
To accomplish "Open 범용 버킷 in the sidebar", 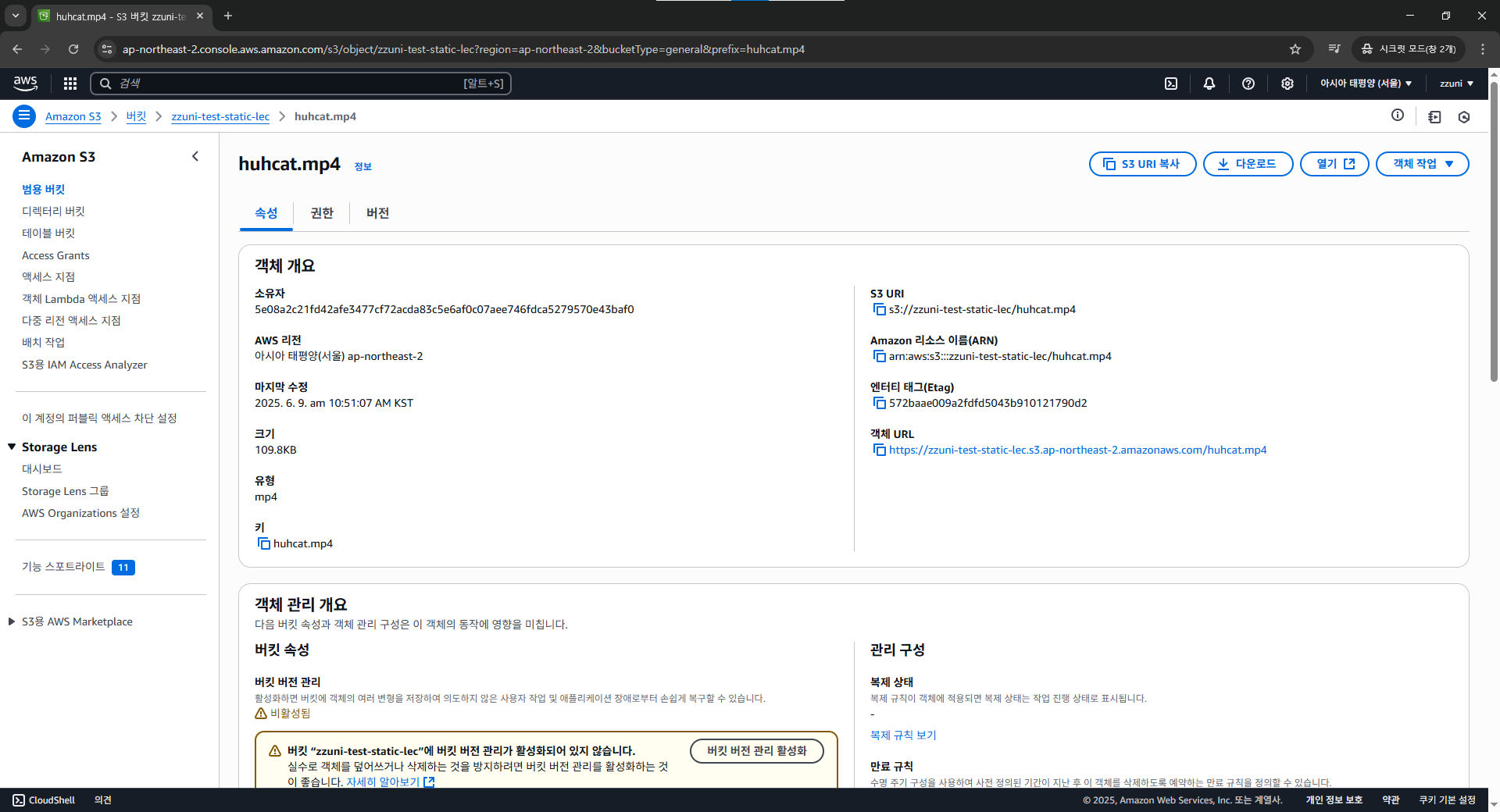I will pyautogui.click(x=43, y=189).
